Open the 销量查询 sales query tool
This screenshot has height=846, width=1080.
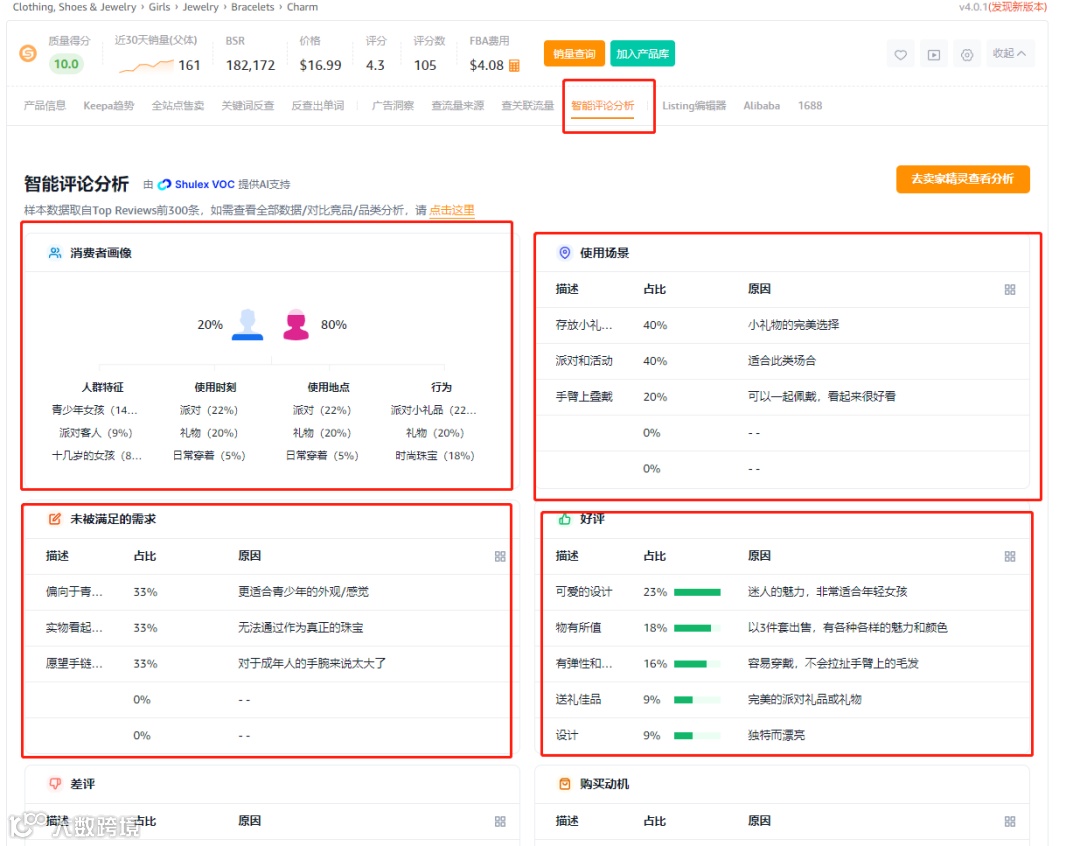tap(573, 54)
